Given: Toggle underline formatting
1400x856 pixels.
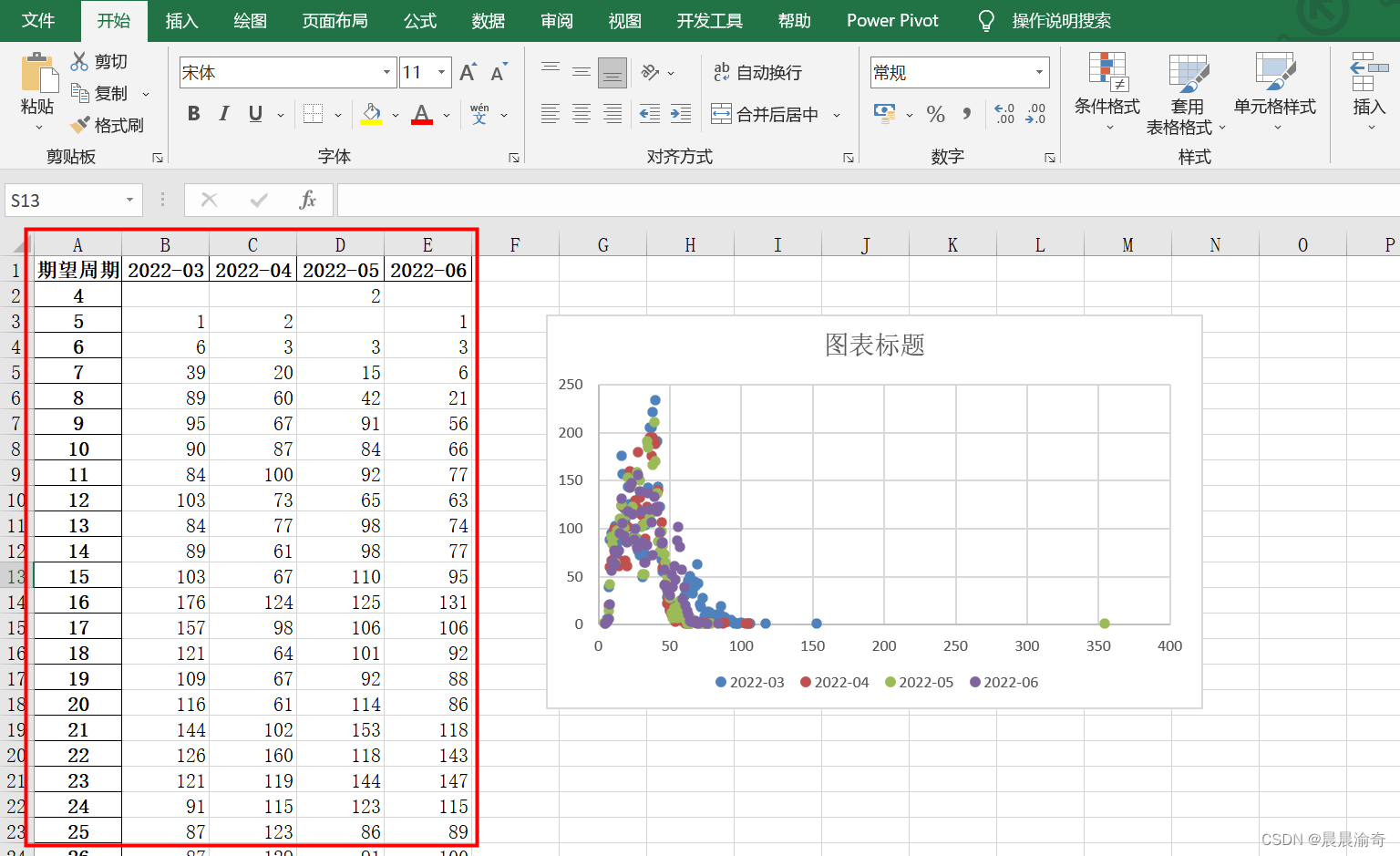Looking at the screenshot, I should 255,114.
